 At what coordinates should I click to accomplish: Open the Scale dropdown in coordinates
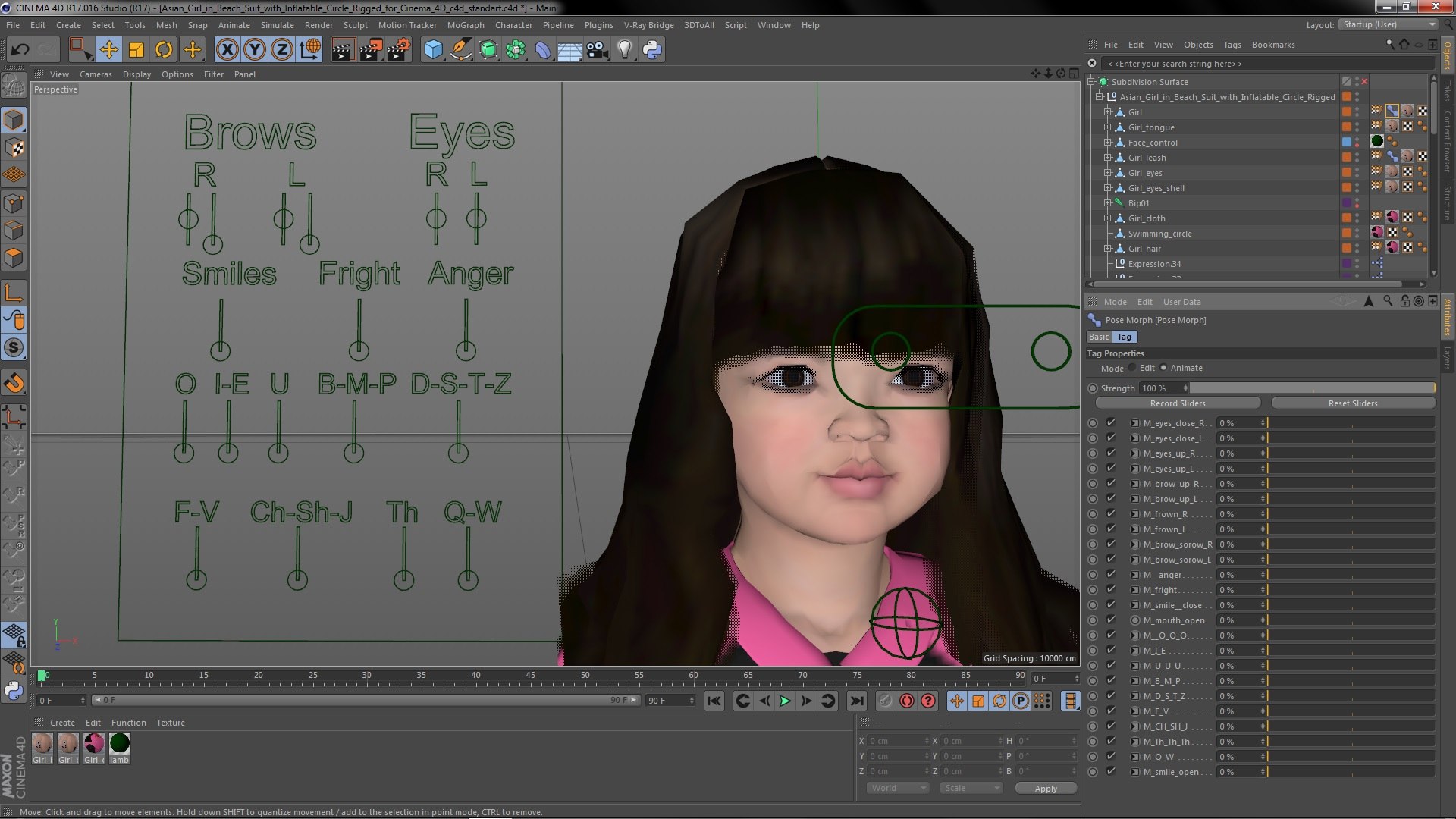[x=971, y=788]
